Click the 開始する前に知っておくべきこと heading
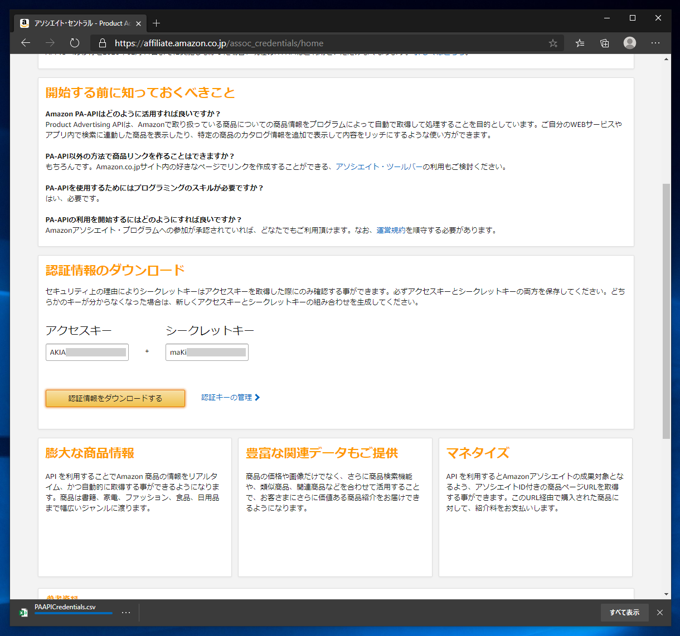 (140, 93)
